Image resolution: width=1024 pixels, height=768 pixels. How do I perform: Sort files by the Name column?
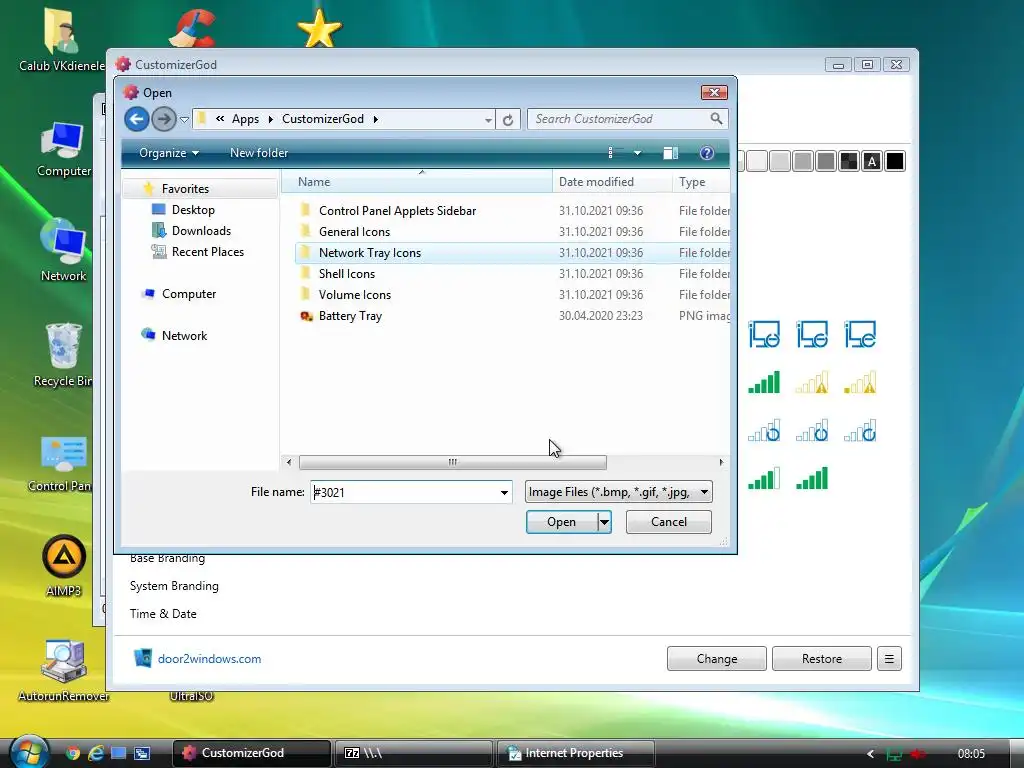[x=417, y=182]
